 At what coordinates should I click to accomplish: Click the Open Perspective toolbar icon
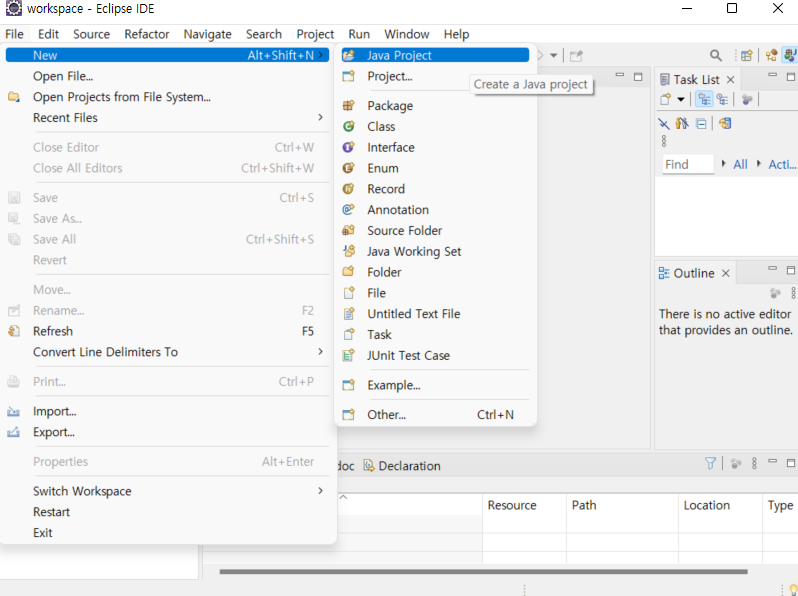(747, 55)
